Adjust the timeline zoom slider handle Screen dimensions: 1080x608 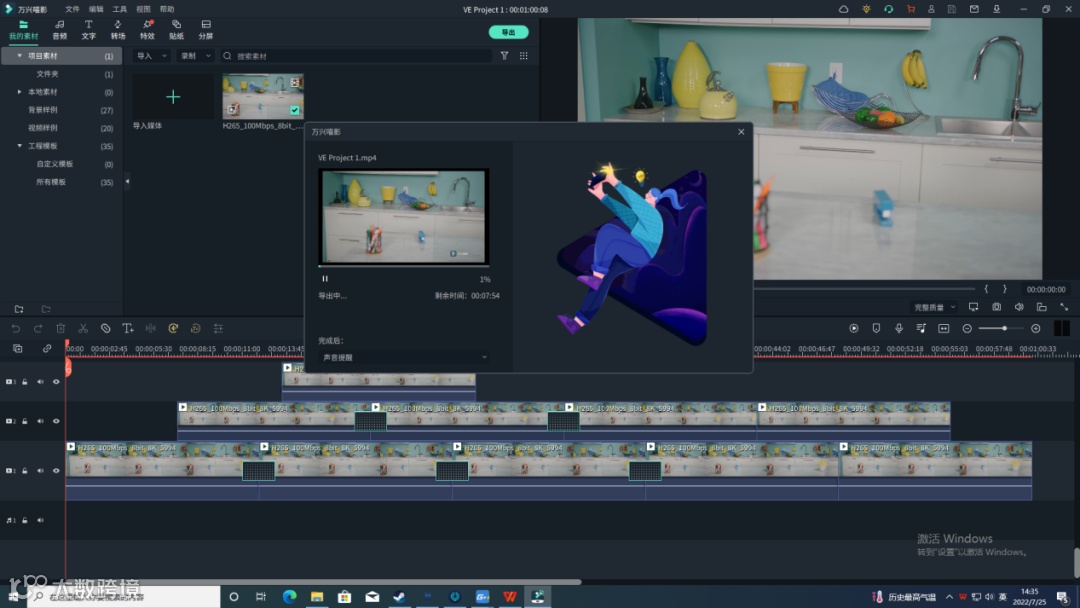[x=1004, y=328]
